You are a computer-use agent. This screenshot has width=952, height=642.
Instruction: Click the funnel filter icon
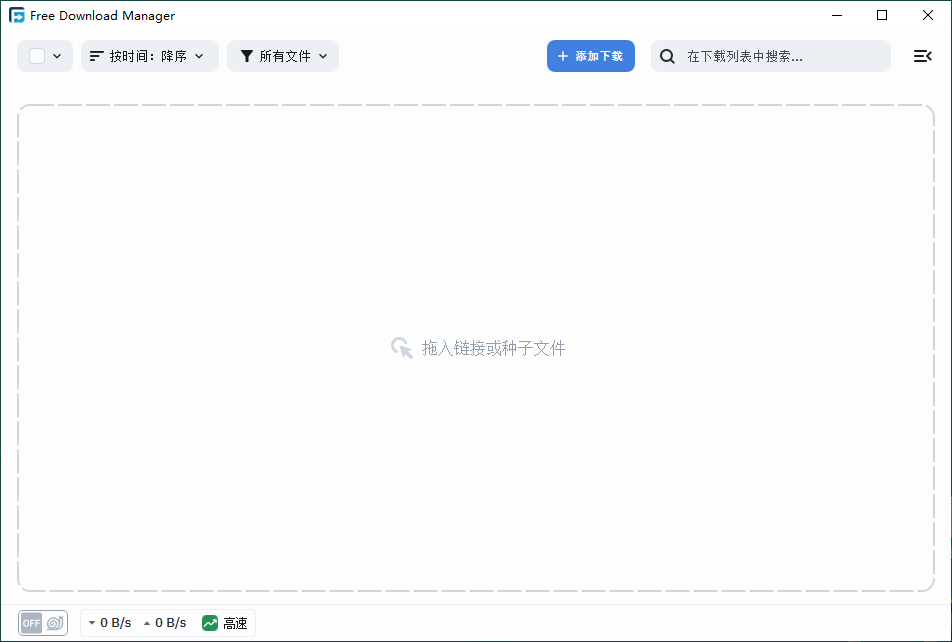[247, 56]
